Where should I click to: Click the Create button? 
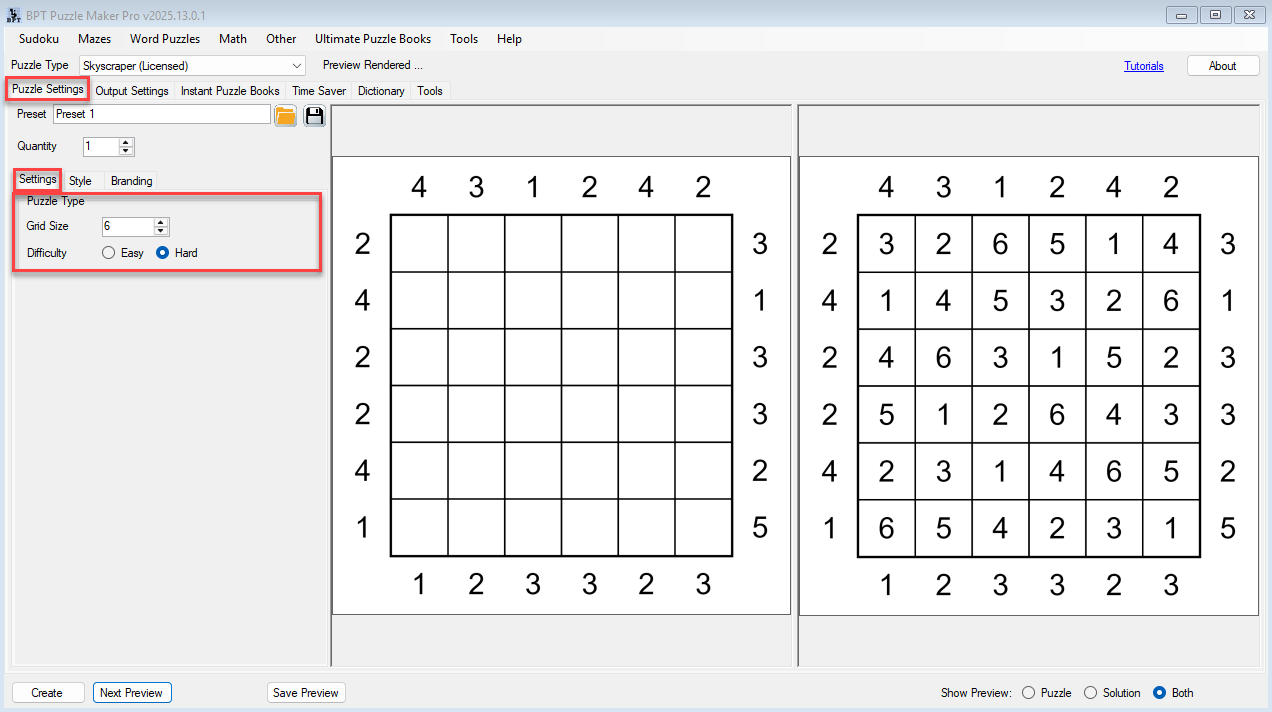pyautogui.click(x=47, y=693)
